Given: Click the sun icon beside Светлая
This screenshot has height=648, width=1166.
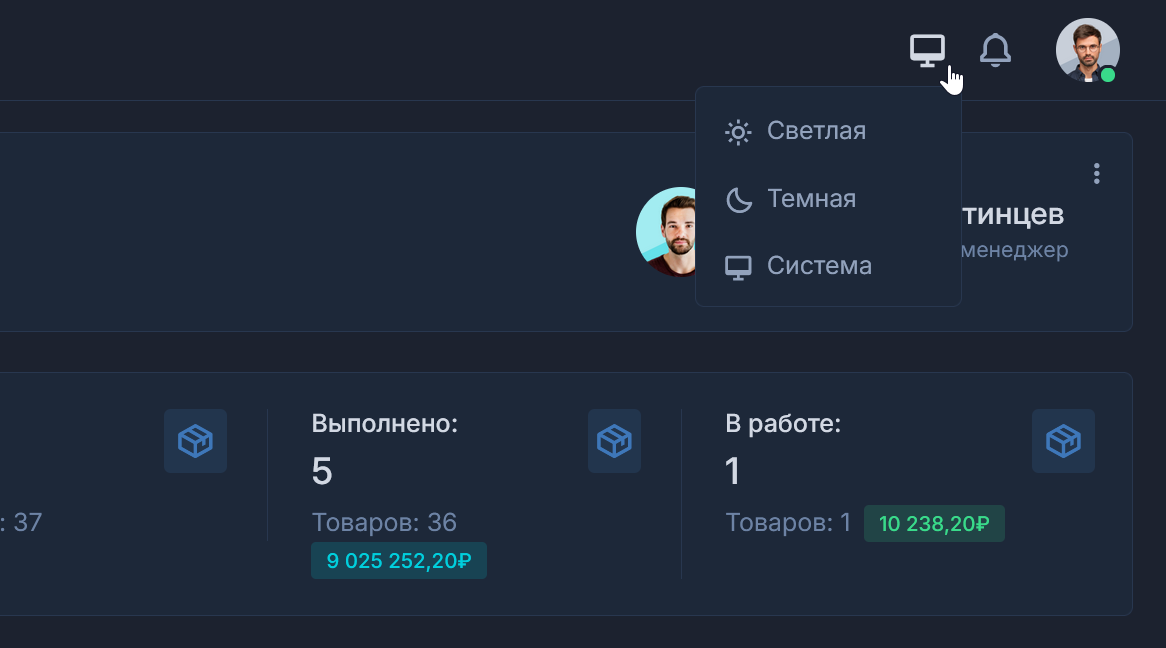Looking at the screenshot, I should point(738,132).
